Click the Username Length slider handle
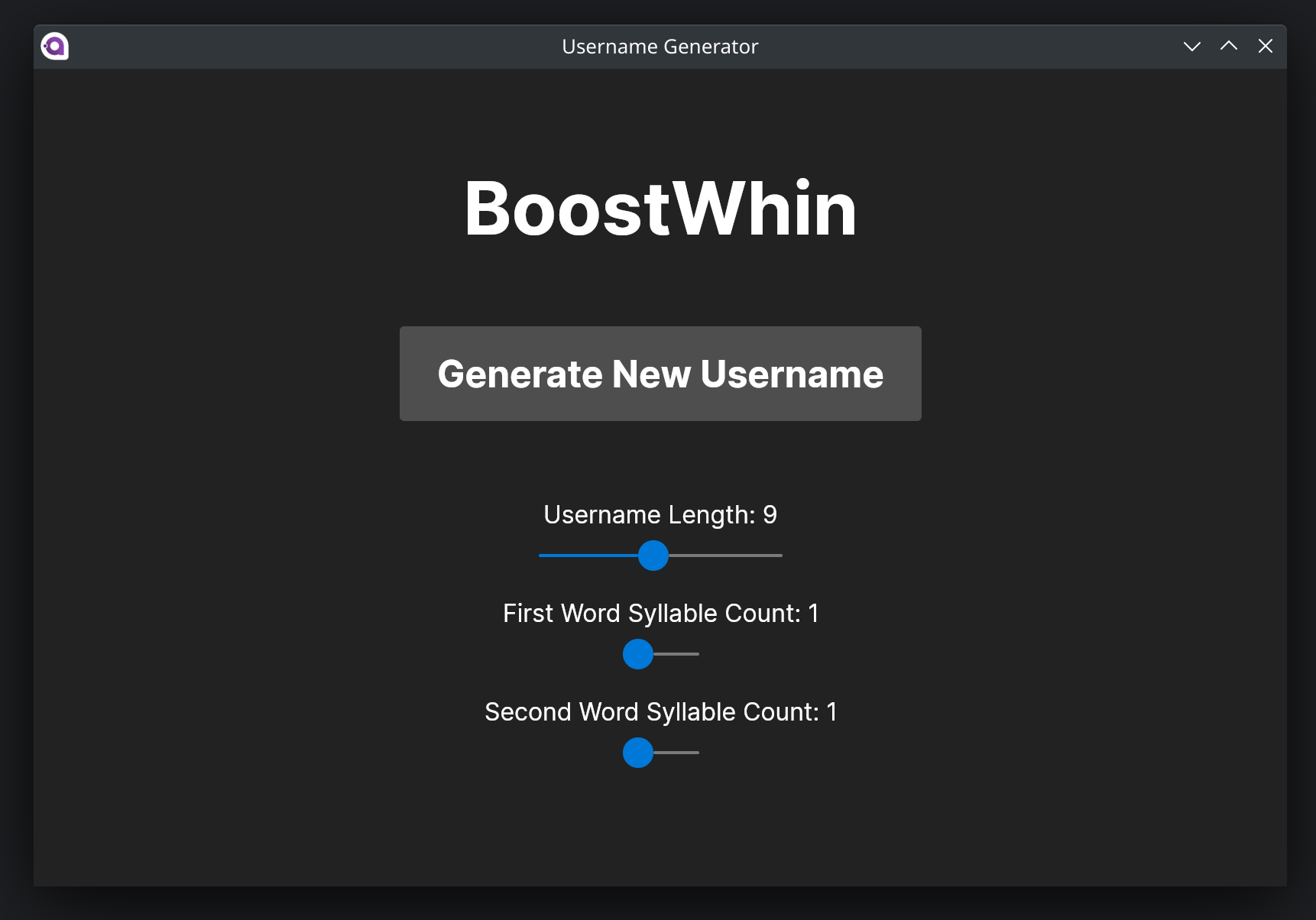Screen dimensions: 1316x920 click(x=653, y=556)
